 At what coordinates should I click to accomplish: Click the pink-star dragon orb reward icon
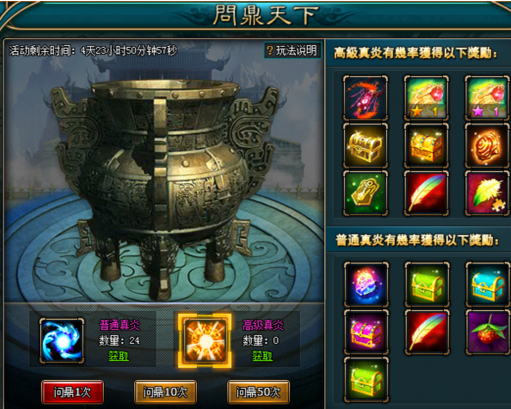coord(487,98)
